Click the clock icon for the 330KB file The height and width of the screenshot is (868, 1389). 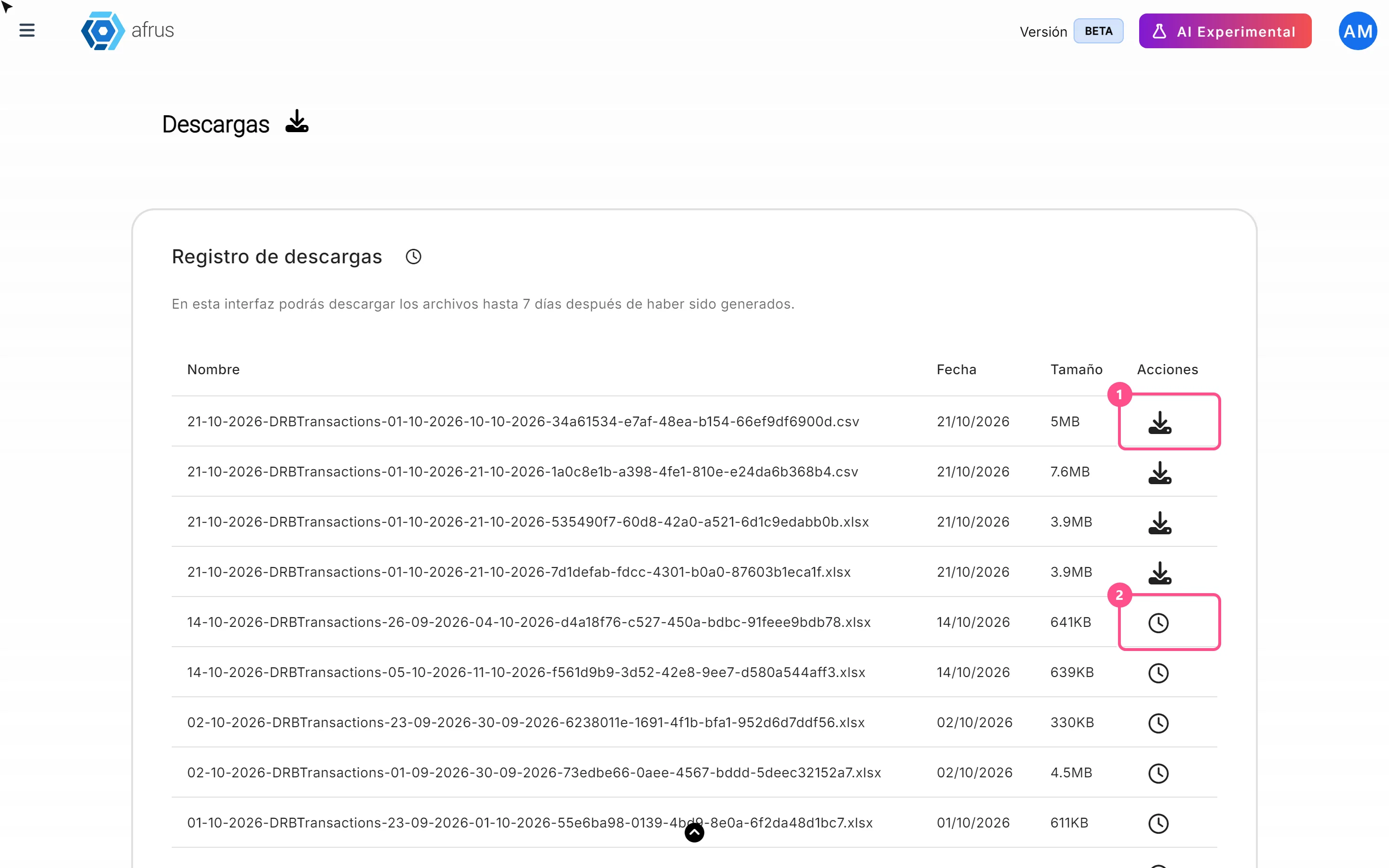[1158, 723]
